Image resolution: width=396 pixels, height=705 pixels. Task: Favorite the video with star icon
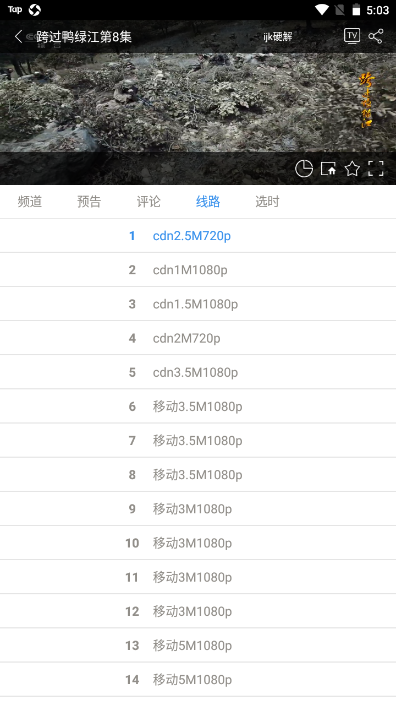(352, 169)
